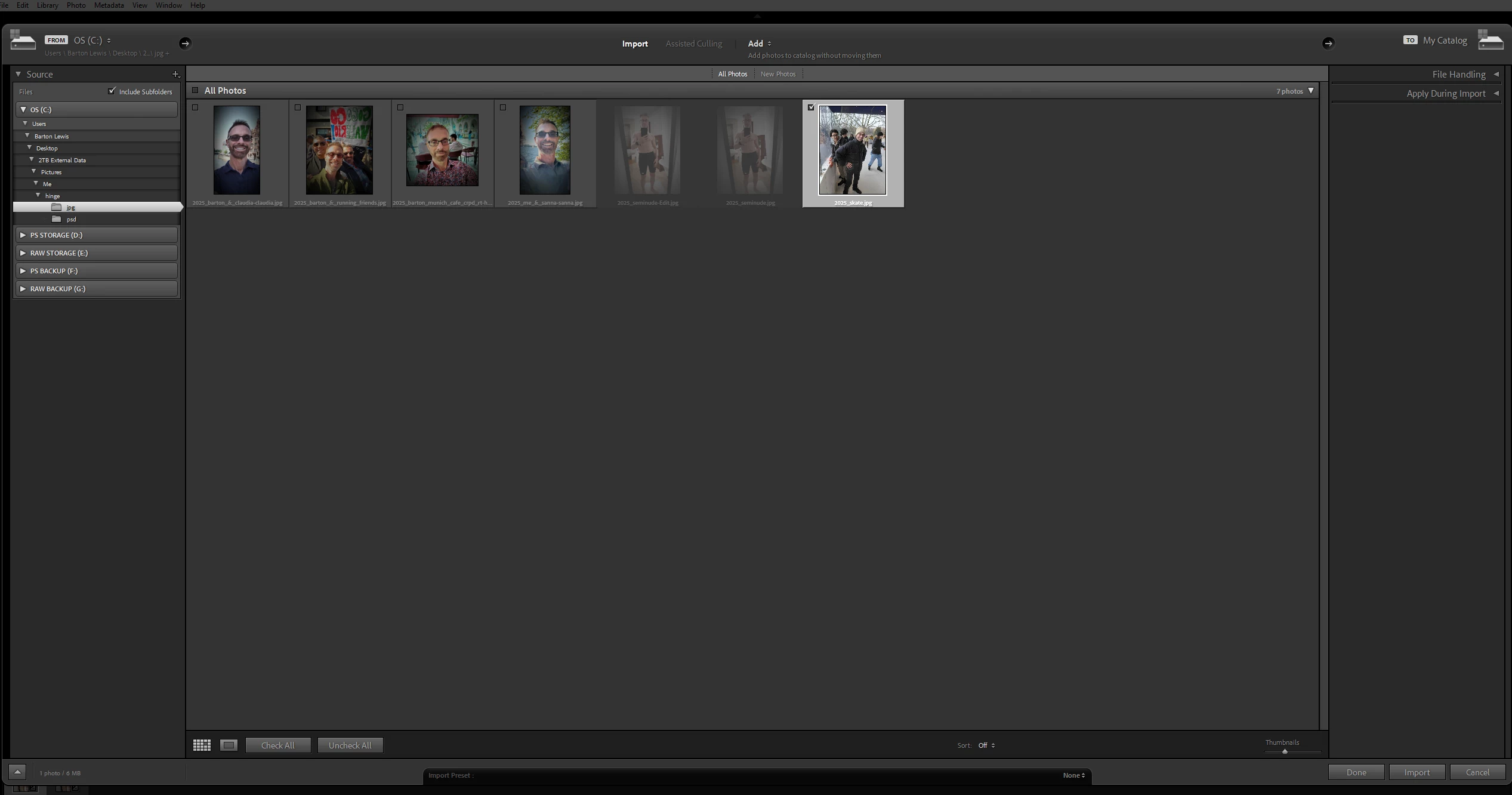Open Import Preset None dropdown
This screenshot has width=1512, height=795.
(x=1073, y=775)
